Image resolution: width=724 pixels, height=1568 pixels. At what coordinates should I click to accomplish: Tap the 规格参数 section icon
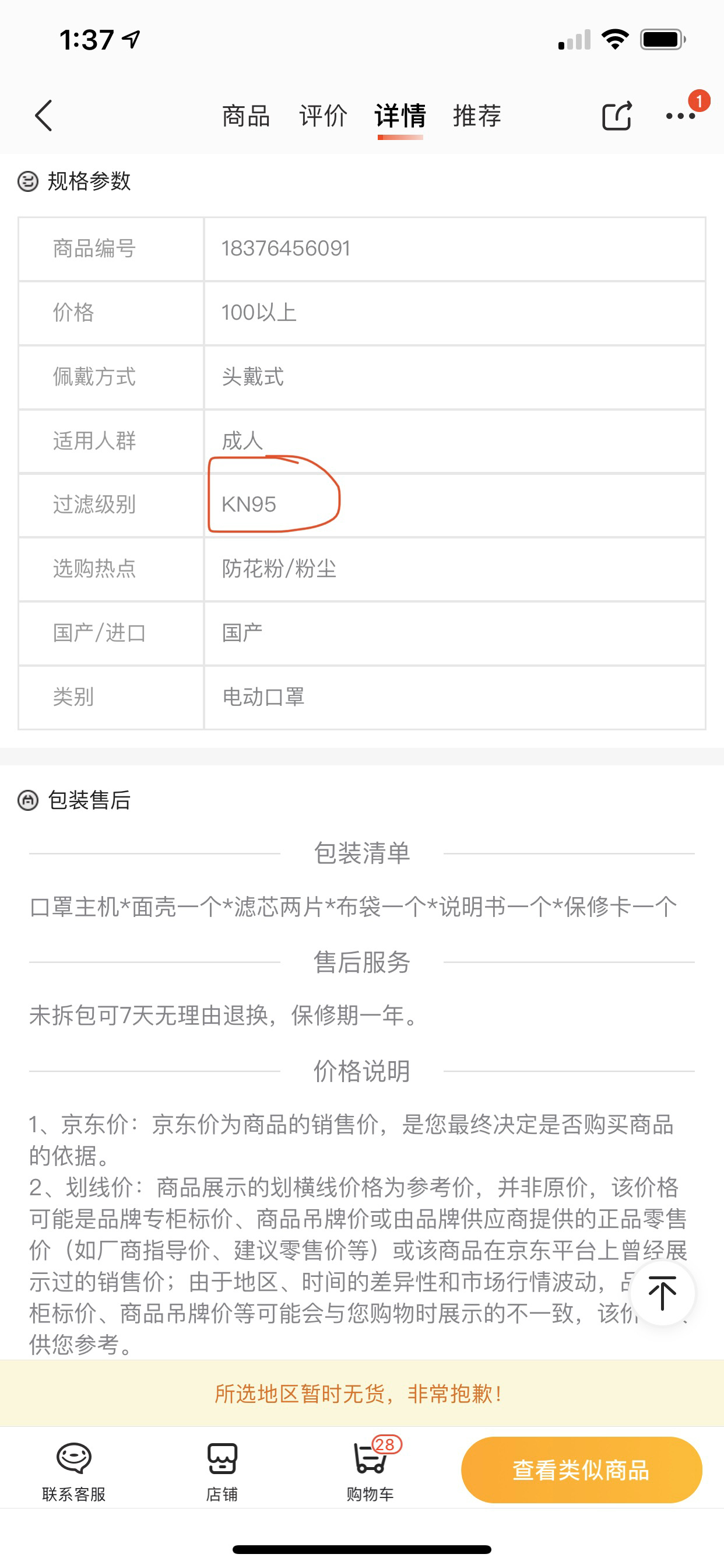click(x=28, y=181)
